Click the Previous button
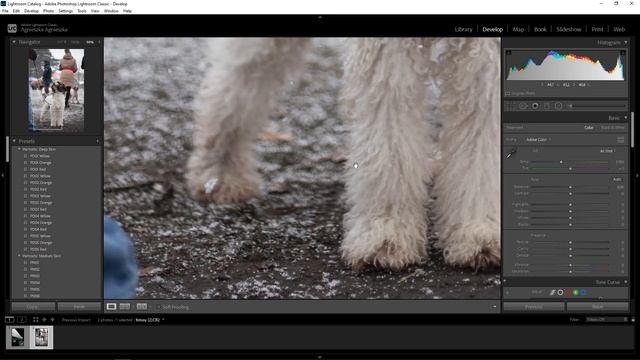This screenshot has width=640, height=360. pos(534,307)
